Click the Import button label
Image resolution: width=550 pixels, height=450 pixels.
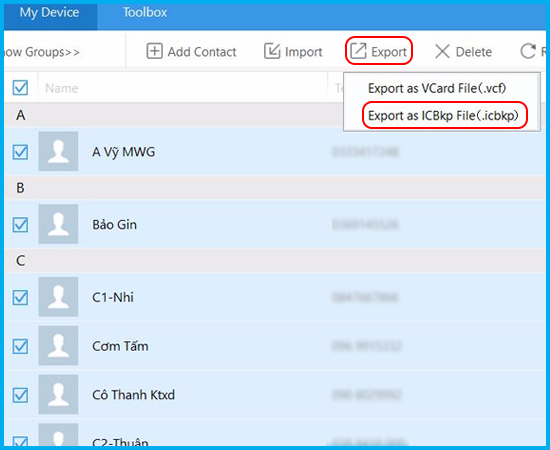tap(303, 52)
